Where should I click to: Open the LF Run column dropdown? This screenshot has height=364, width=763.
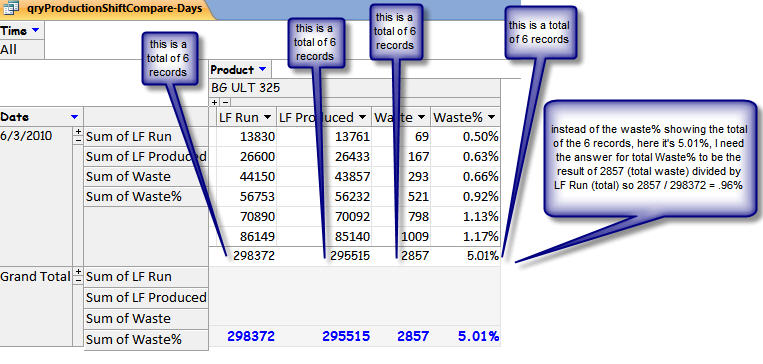click(268, 117)
